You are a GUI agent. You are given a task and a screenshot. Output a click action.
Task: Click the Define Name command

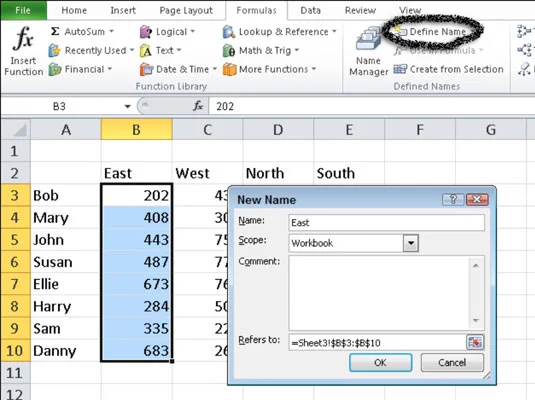[x=431, y=32]
